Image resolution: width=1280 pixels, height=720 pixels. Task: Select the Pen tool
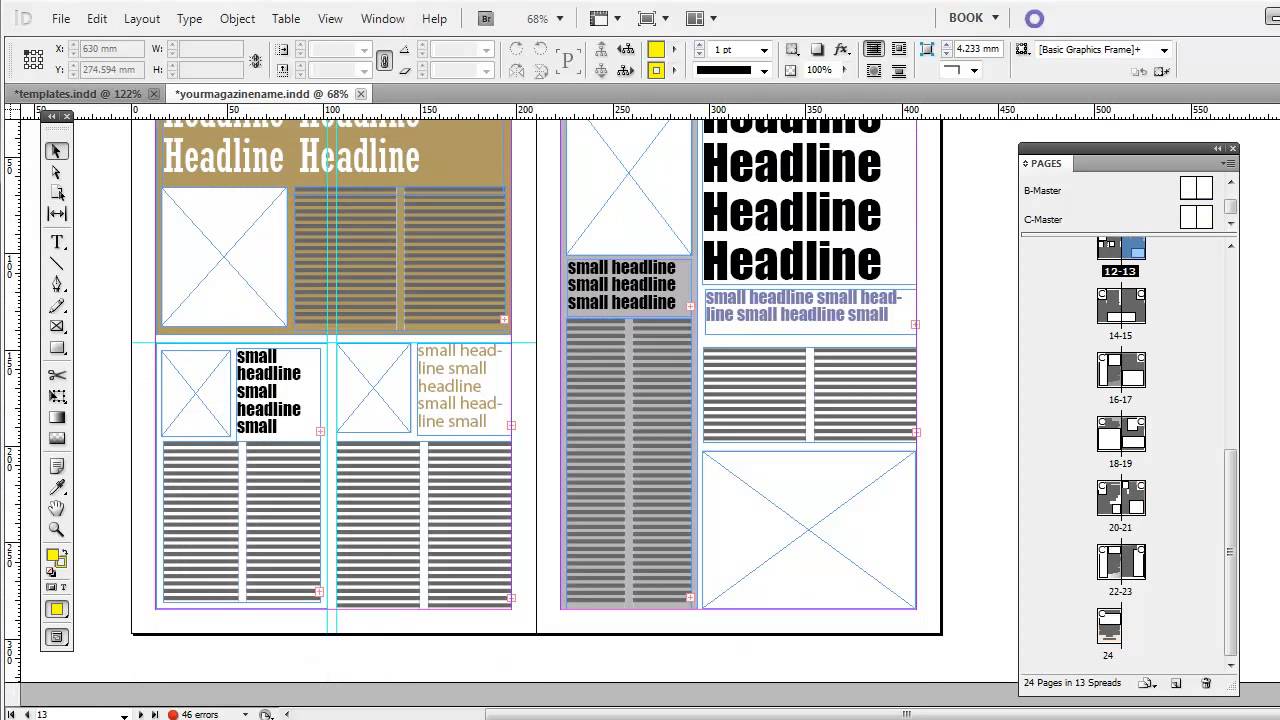tap(57, 285)
